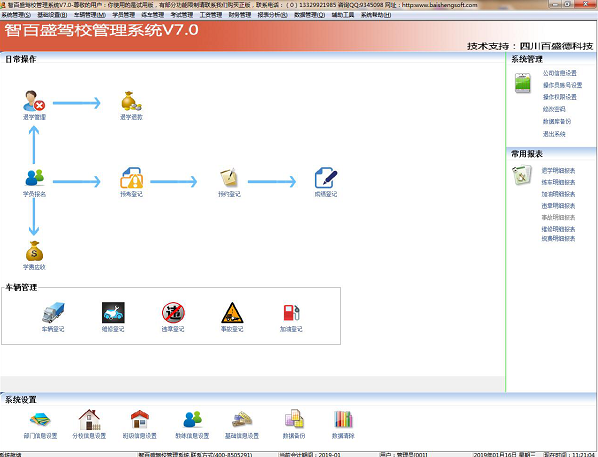Open the 退学管理 (withdrawal management) icon

click(x=34, y=101)
